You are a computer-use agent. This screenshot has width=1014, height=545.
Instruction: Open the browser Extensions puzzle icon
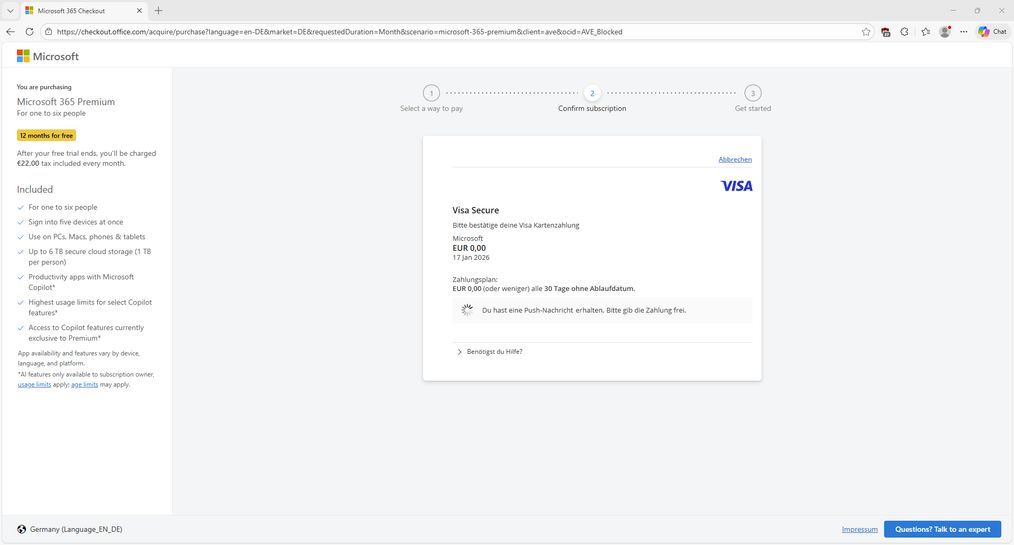point(904,31)
